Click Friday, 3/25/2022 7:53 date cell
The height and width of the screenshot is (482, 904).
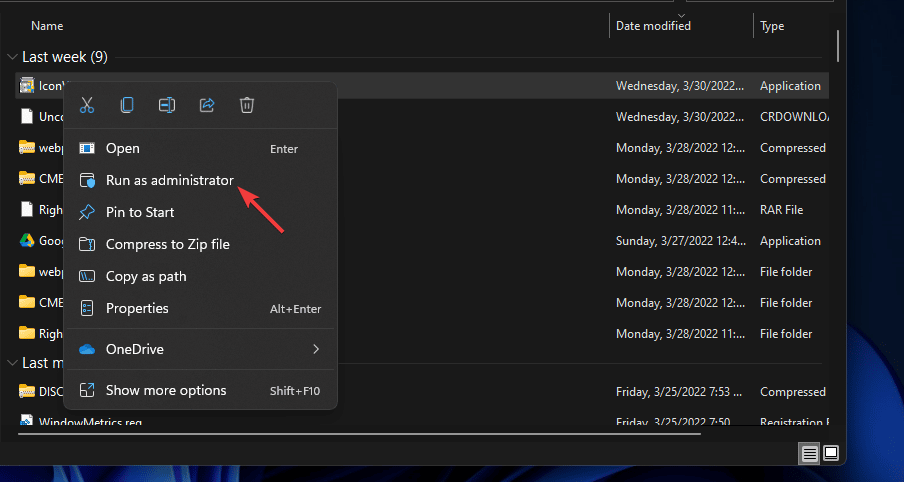(x=681, y=392)
